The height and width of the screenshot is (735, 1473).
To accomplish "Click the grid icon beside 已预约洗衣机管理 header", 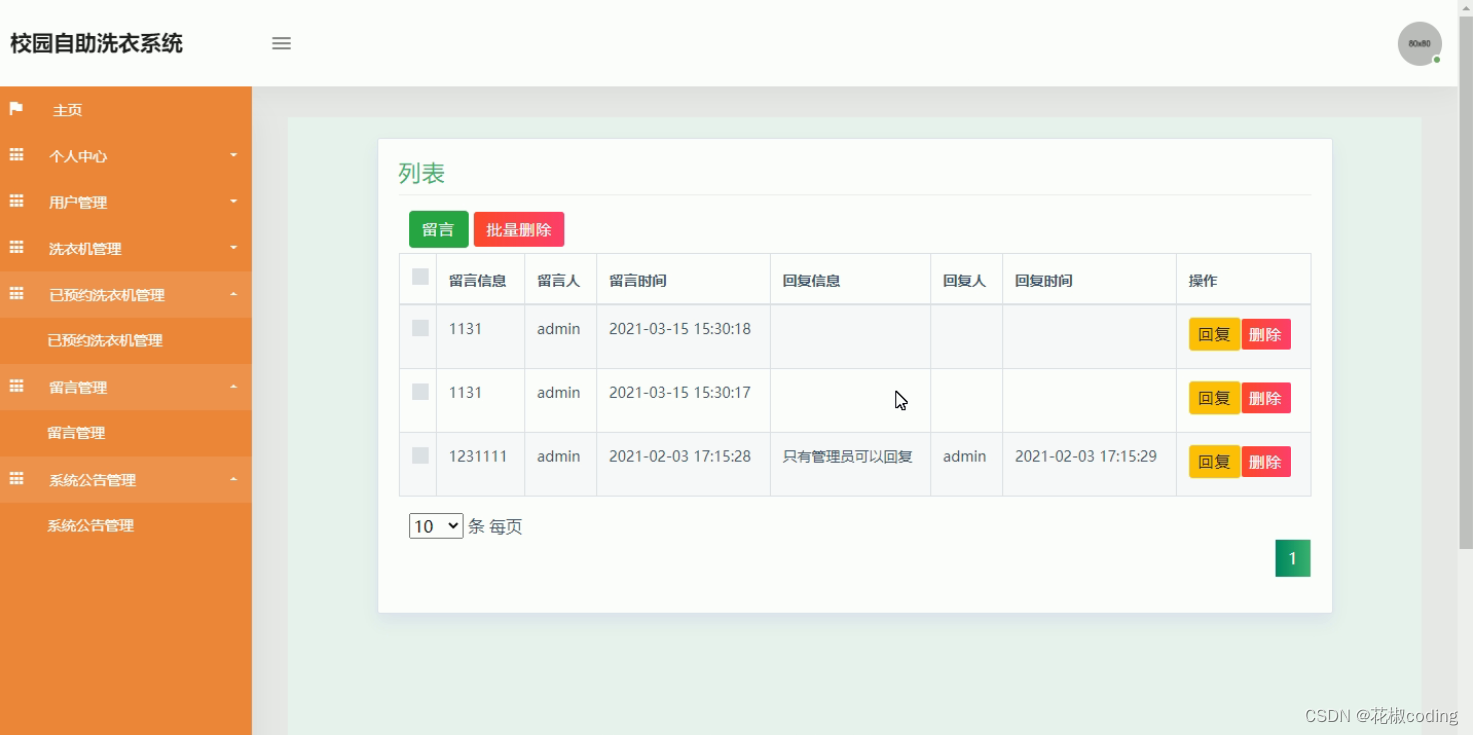I will click(x=16, y=294).
